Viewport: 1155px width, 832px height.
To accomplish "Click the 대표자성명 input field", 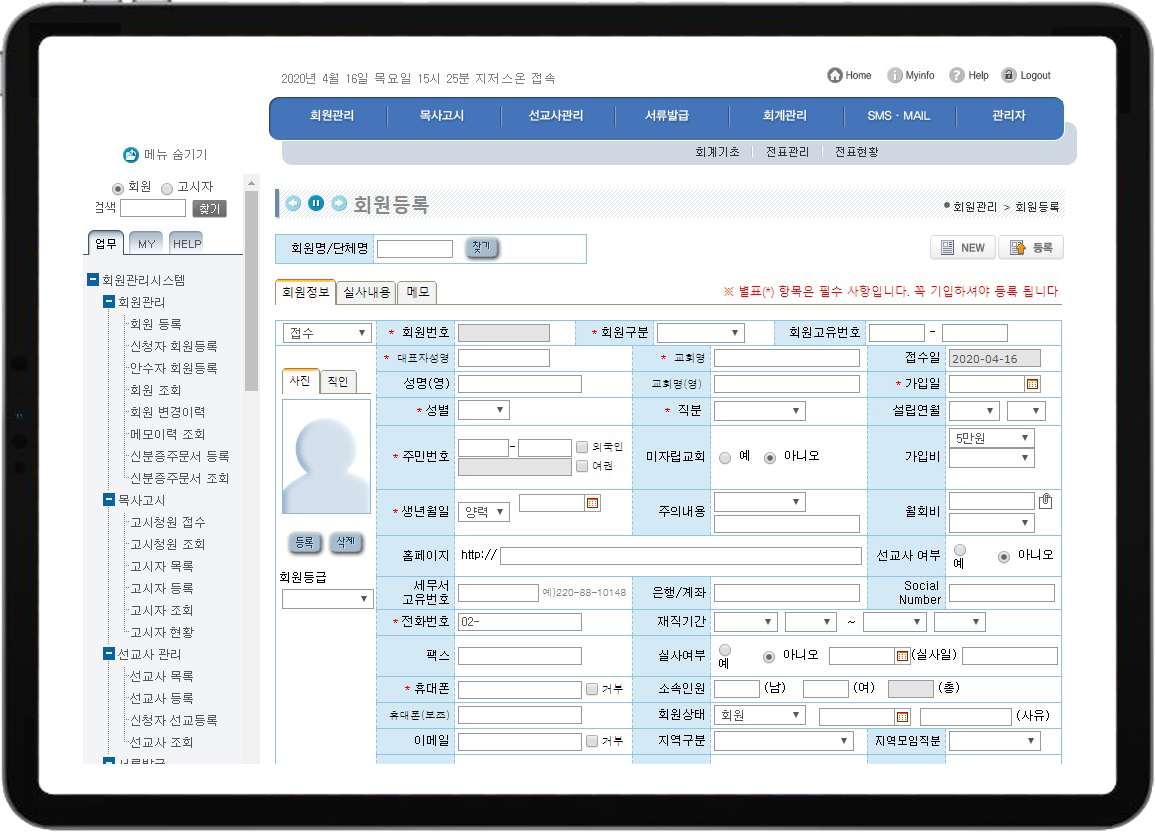I will pyautogui.click(x=504, y=358).
